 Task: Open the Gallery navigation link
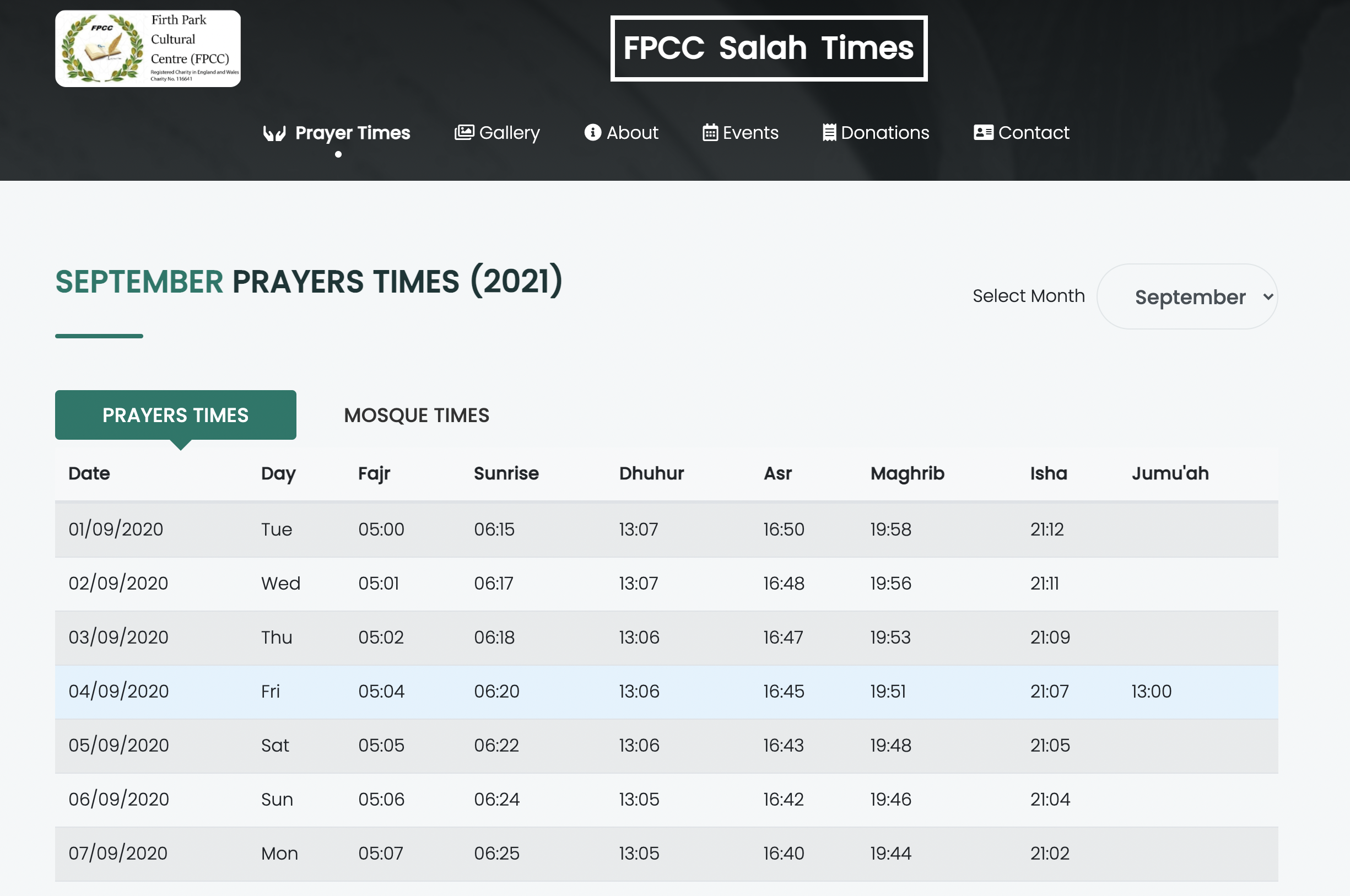click(x=509, y=133)
